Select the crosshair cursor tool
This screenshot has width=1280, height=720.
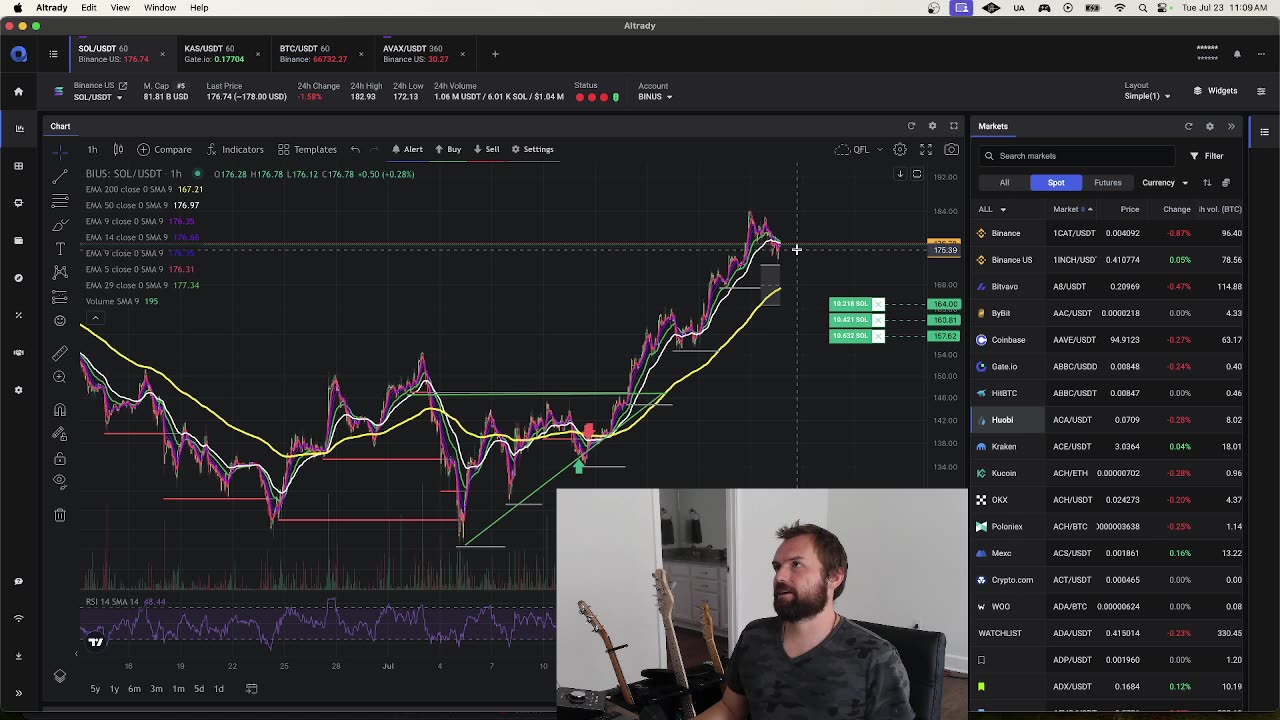pos(60,151)
